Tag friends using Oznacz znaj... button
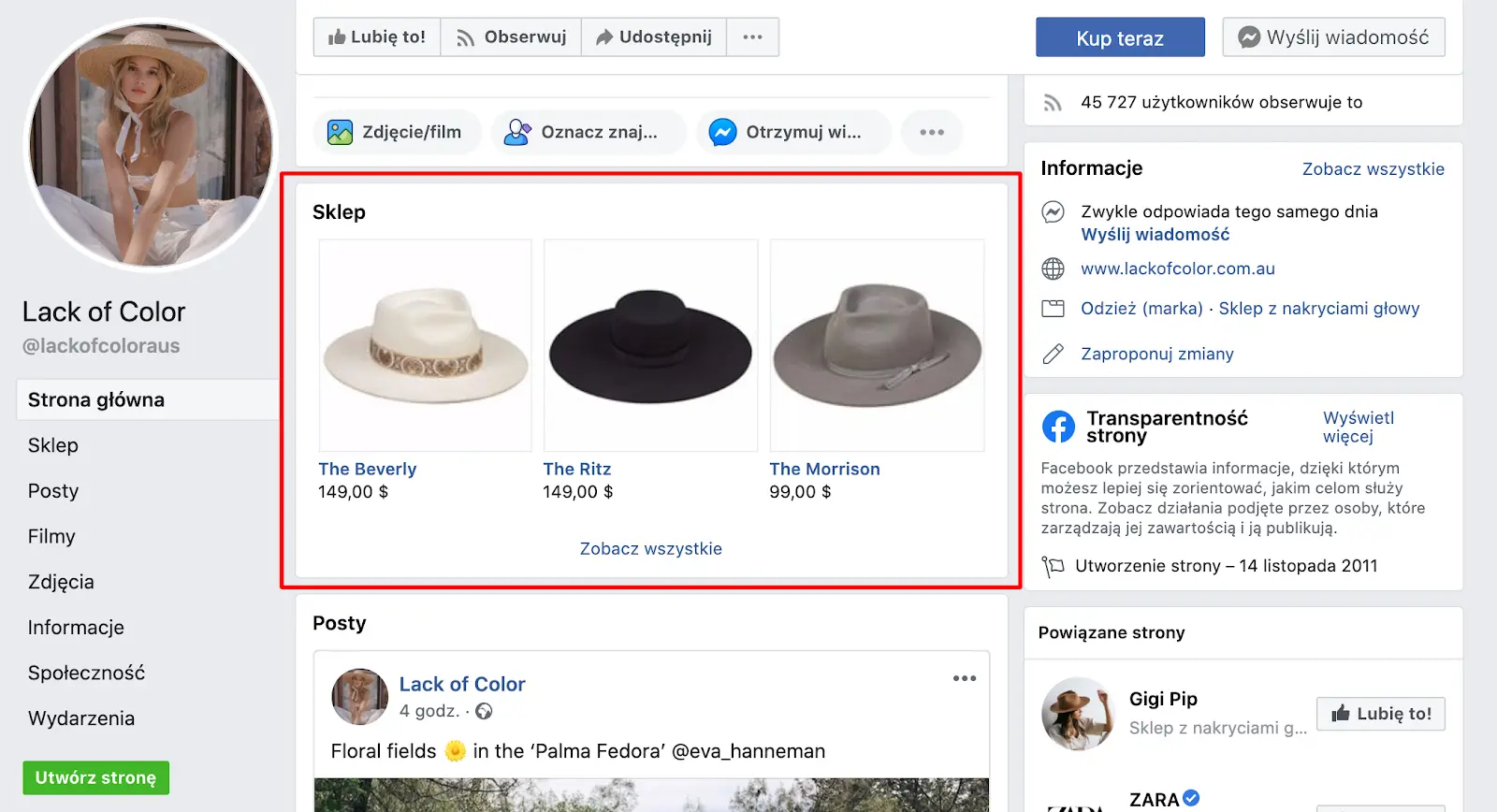Image resolution: width=1497 pixels, height=812 pixels. [x=588, y=132]
